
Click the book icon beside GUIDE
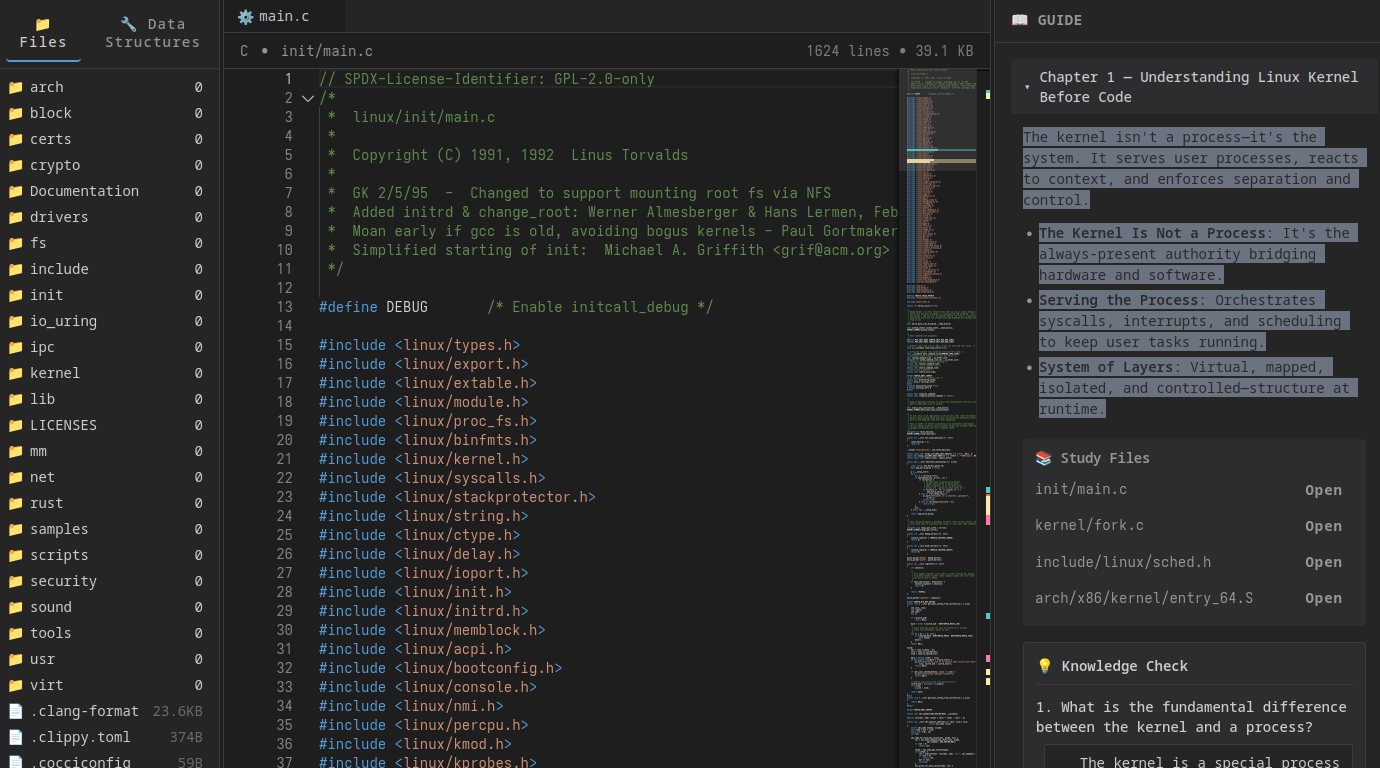point(1019,20)
